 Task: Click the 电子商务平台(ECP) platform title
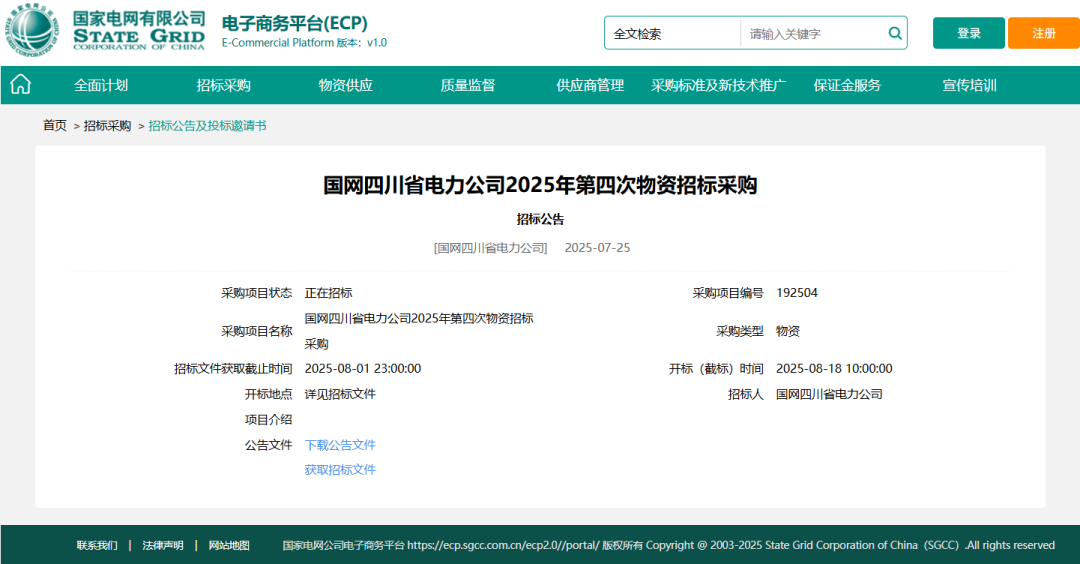click(x=295, y=23)
